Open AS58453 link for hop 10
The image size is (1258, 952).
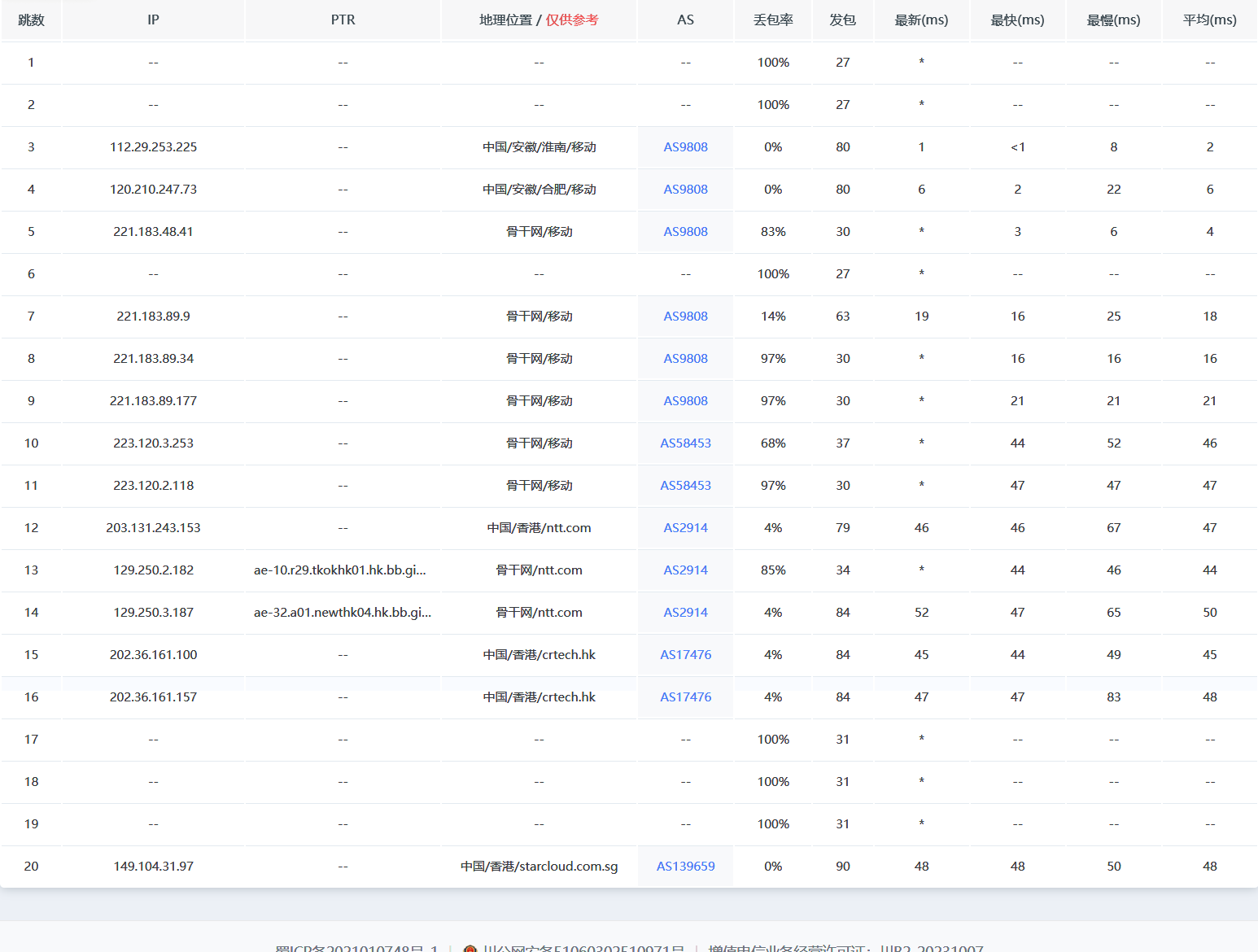tap(685, 443)
